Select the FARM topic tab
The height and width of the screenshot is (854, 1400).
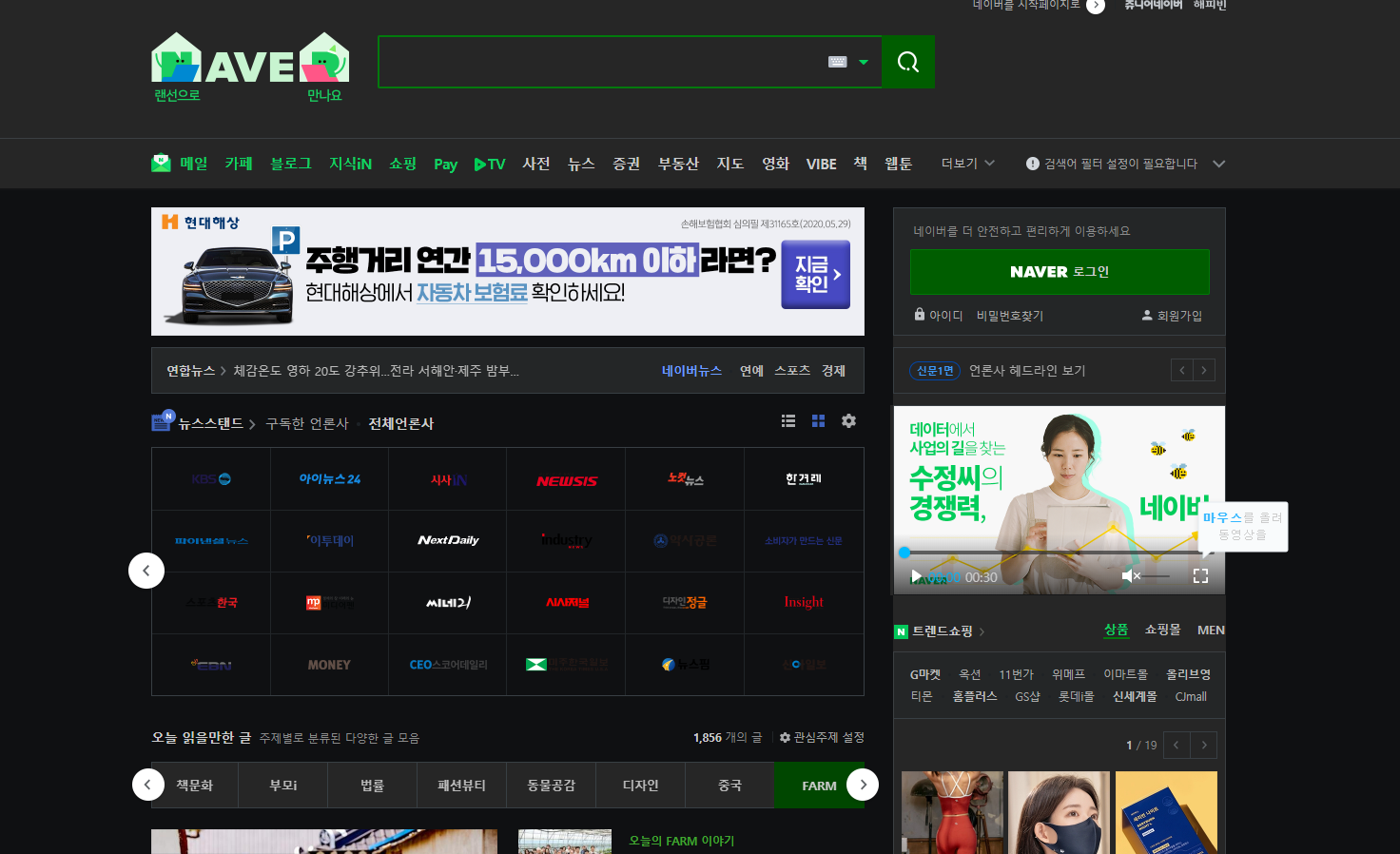coord(819,786)
